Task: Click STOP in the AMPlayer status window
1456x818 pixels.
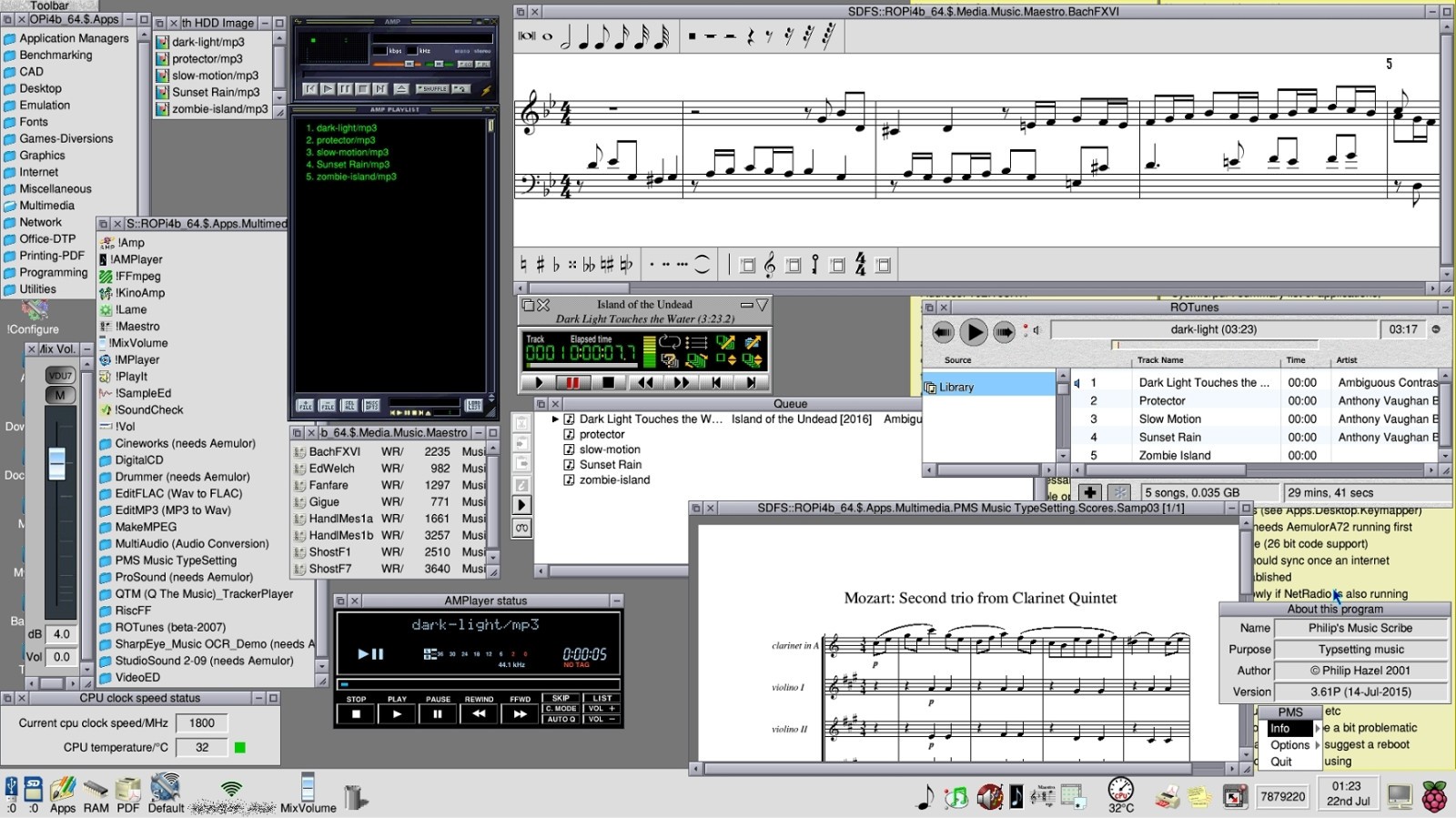Action: coord(356,714)
